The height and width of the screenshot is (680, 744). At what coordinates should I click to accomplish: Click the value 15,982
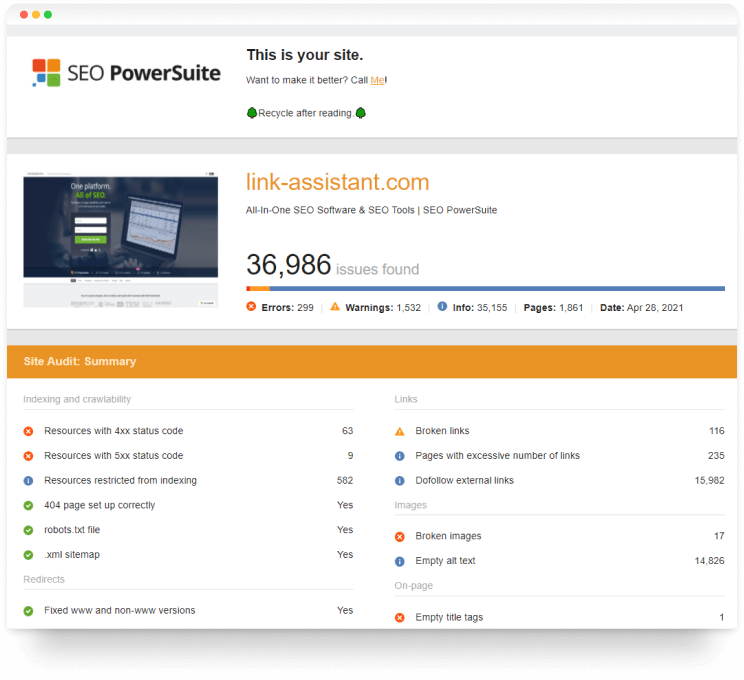click(709, 480)
